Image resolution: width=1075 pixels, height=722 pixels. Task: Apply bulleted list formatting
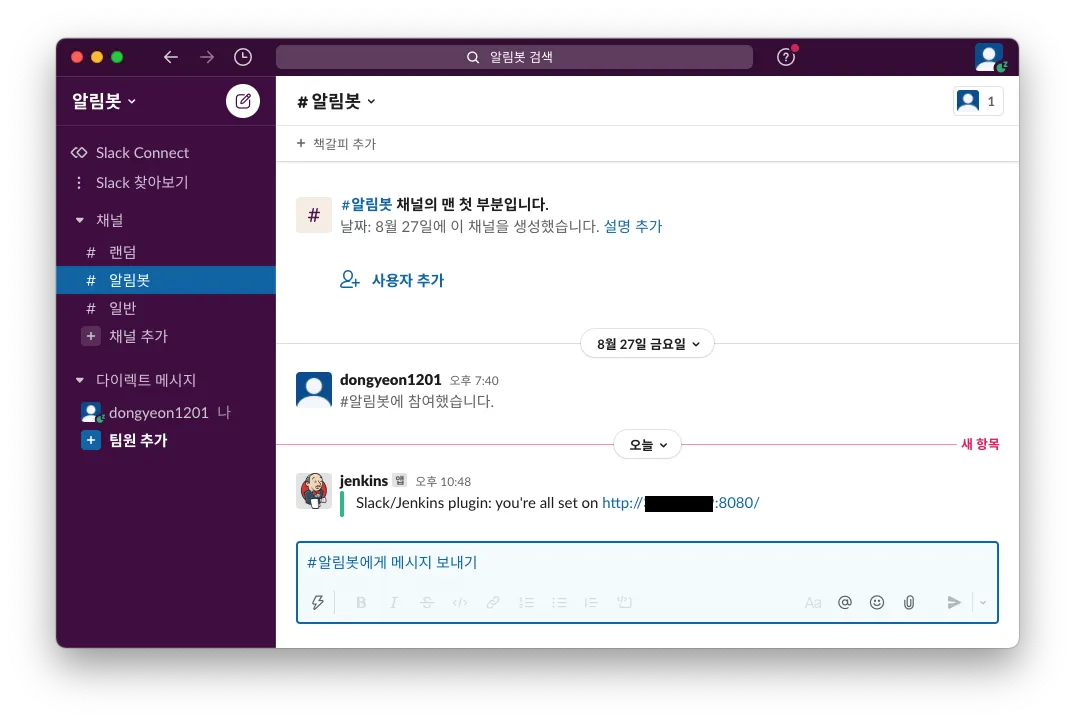tap(559, 602)
